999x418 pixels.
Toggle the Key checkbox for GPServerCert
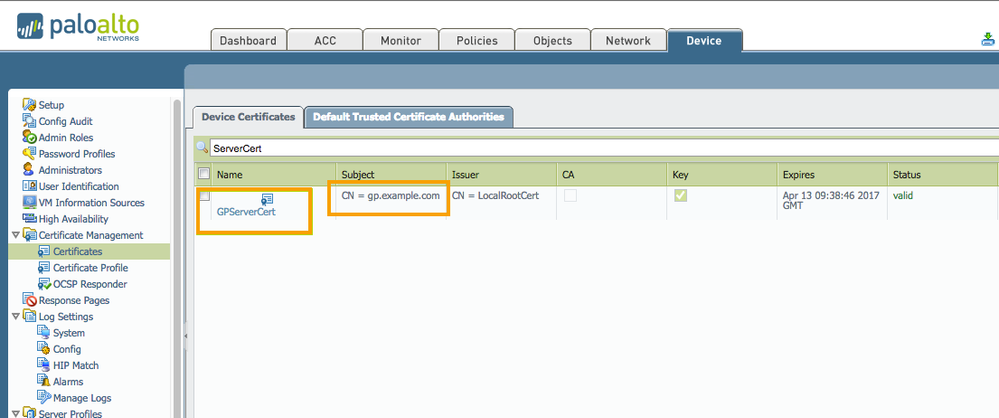tap(681, 196)
